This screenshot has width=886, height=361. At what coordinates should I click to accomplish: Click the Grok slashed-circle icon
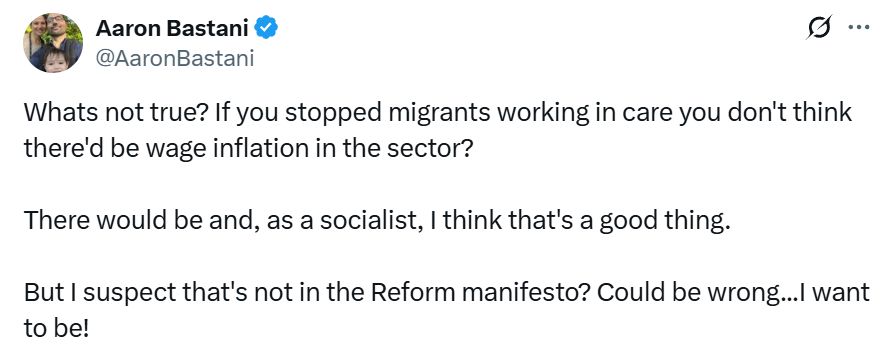click(x=819, y=27)
